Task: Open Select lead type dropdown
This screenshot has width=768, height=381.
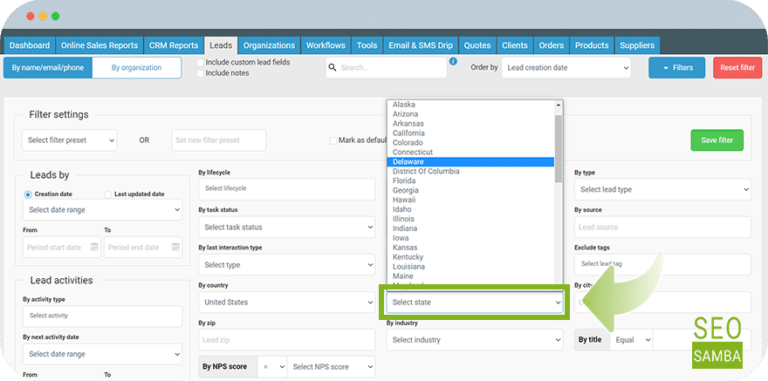Action: click(x=663, y=190)
